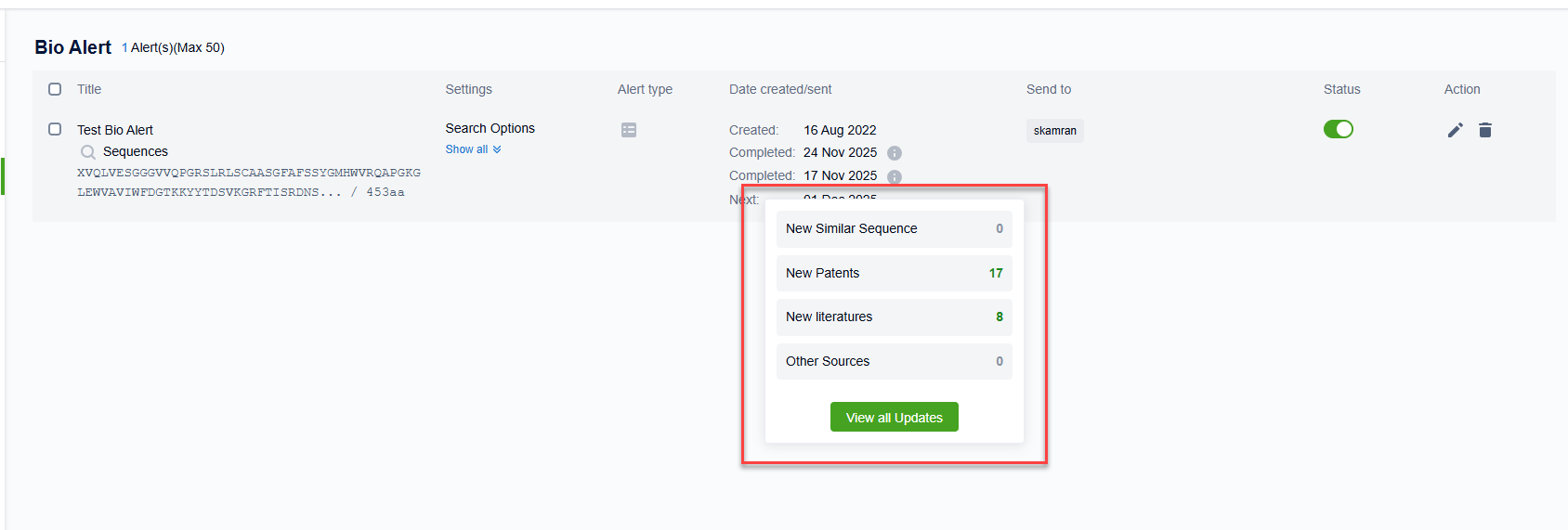Image resolution: width=1568 pixels, height=530 pixels.
Task: Click info icon next to 17 Nov 2025
Action: [894, 176]
